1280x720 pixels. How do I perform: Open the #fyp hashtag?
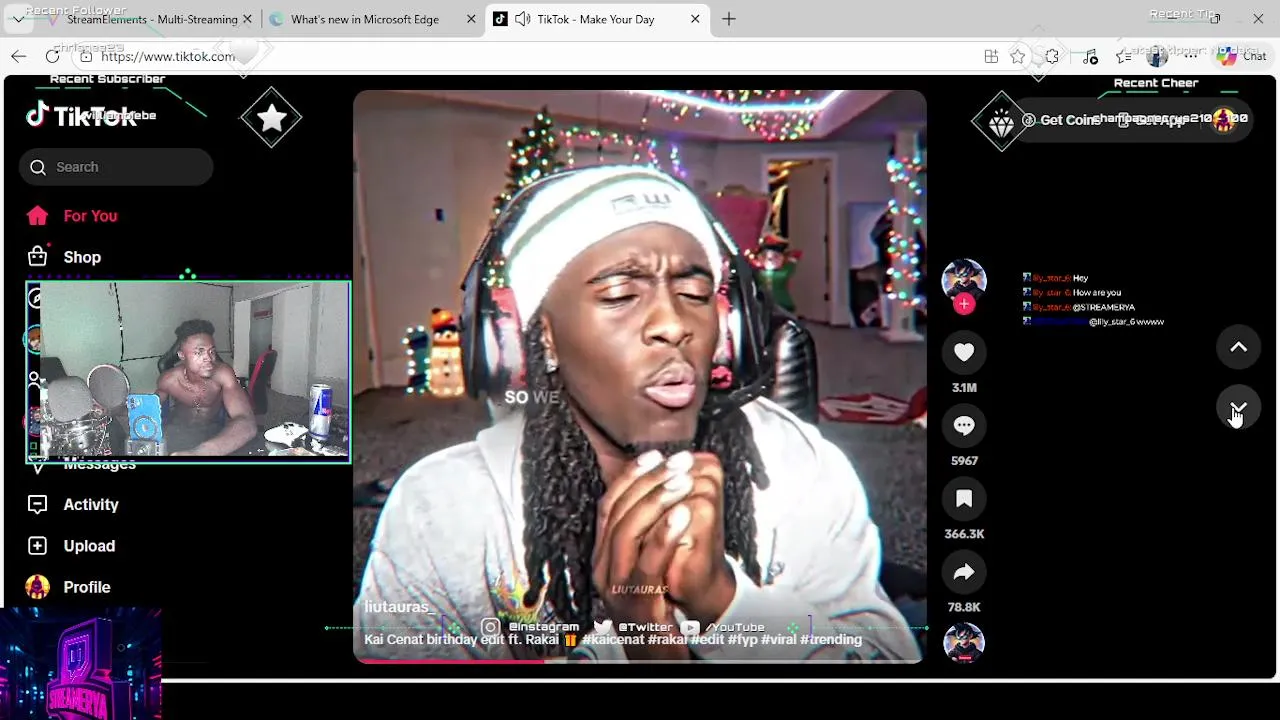[742, 640]
